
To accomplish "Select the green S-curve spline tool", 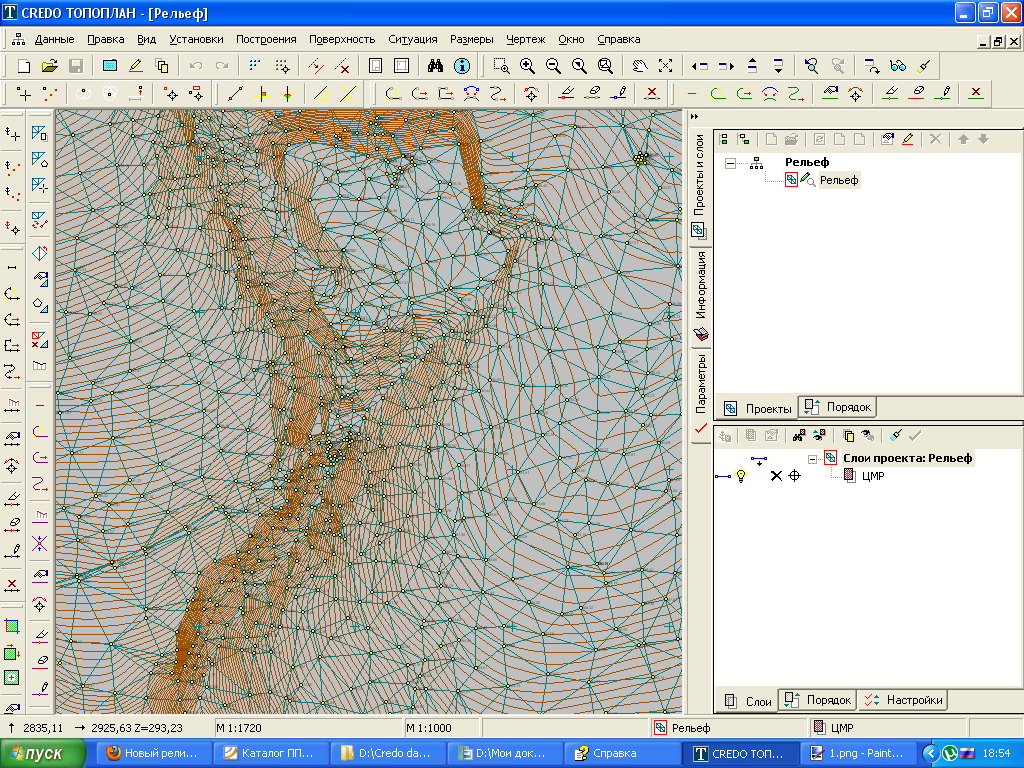I will [x=795, y=94].
